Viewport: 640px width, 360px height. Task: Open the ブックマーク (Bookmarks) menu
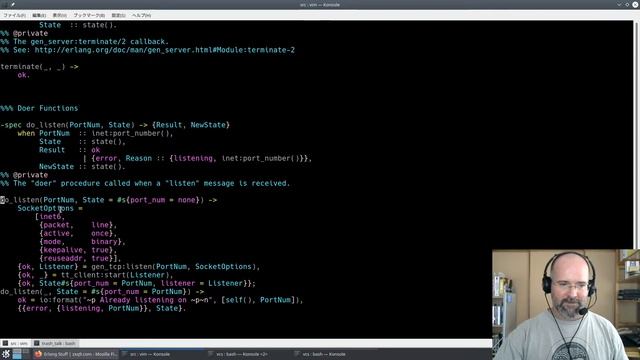89,15
